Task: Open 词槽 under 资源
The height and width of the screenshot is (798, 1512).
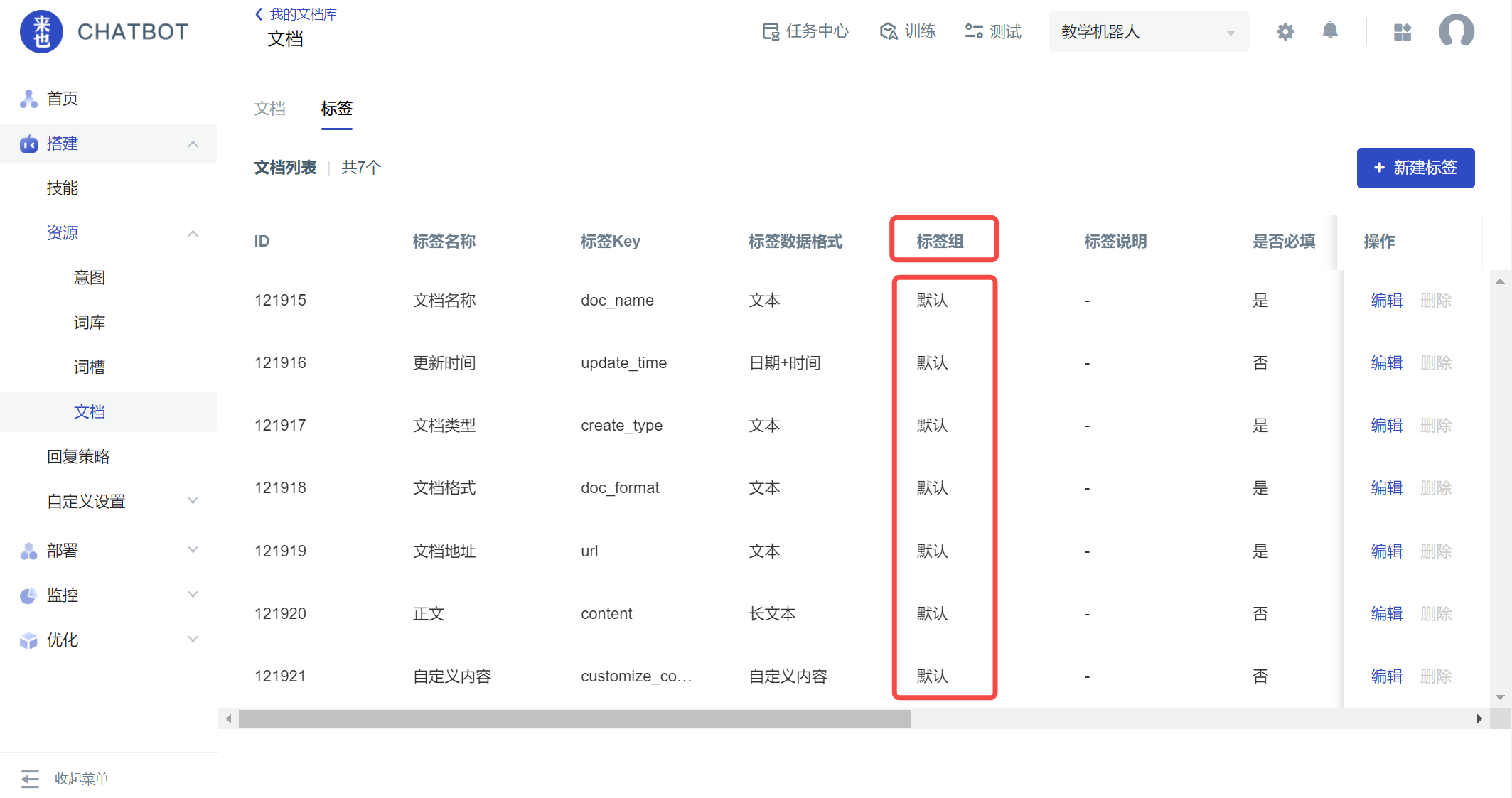Action: 90,367
